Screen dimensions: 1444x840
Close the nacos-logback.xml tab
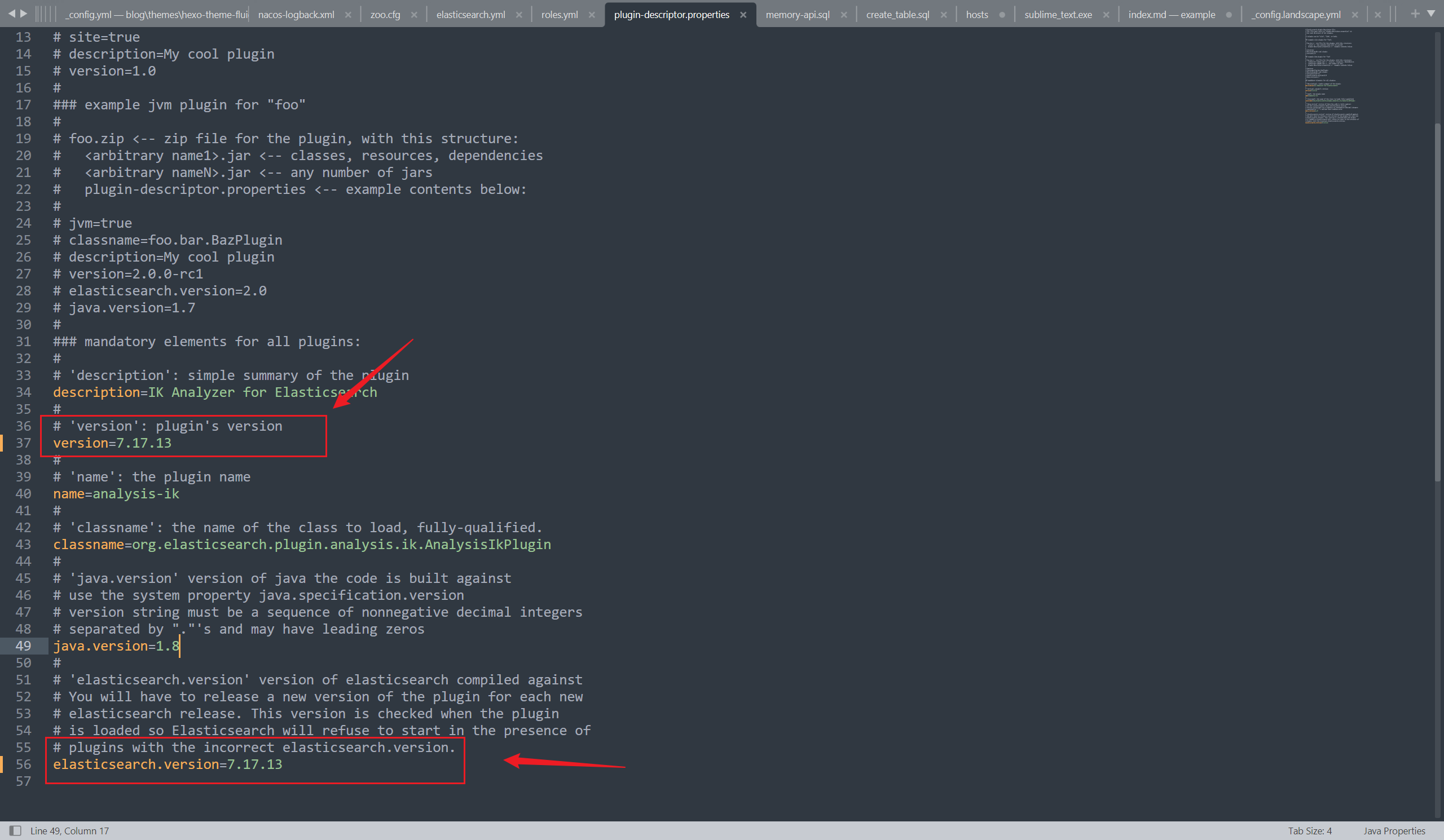[348, 15]
